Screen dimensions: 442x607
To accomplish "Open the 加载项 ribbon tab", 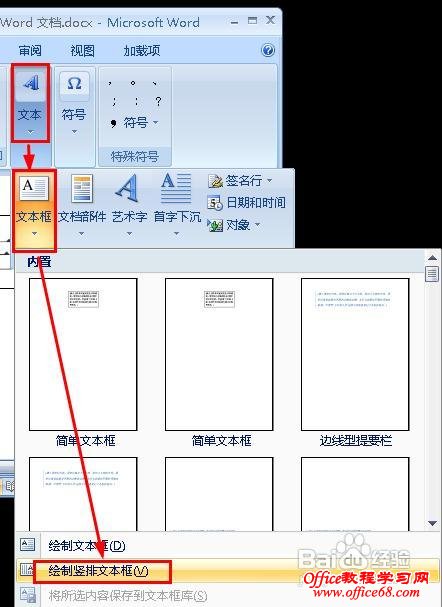I will tap(142, 50).
